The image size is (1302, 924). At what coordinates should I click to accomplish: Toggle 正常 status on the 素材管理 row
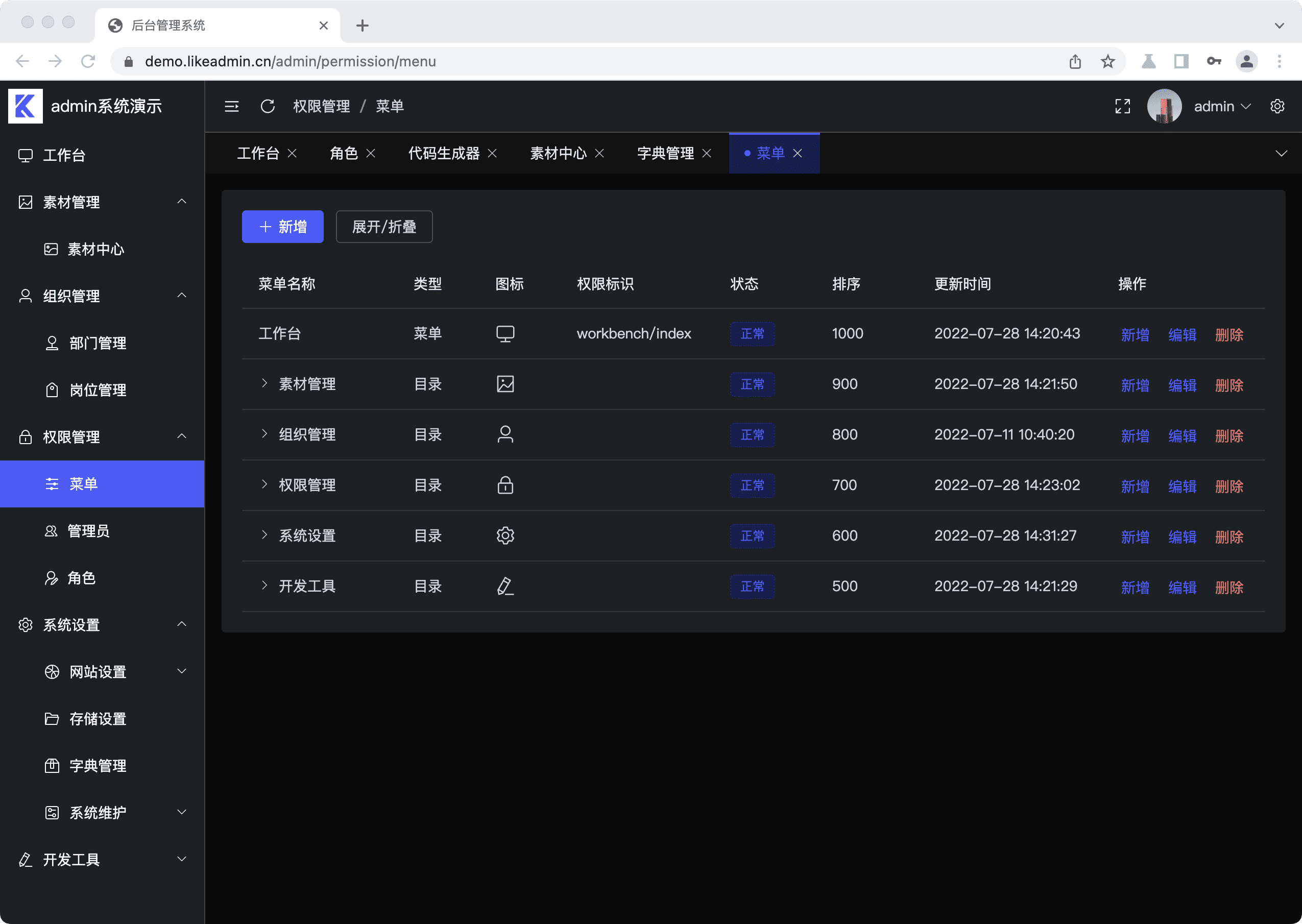click(752, 384)
